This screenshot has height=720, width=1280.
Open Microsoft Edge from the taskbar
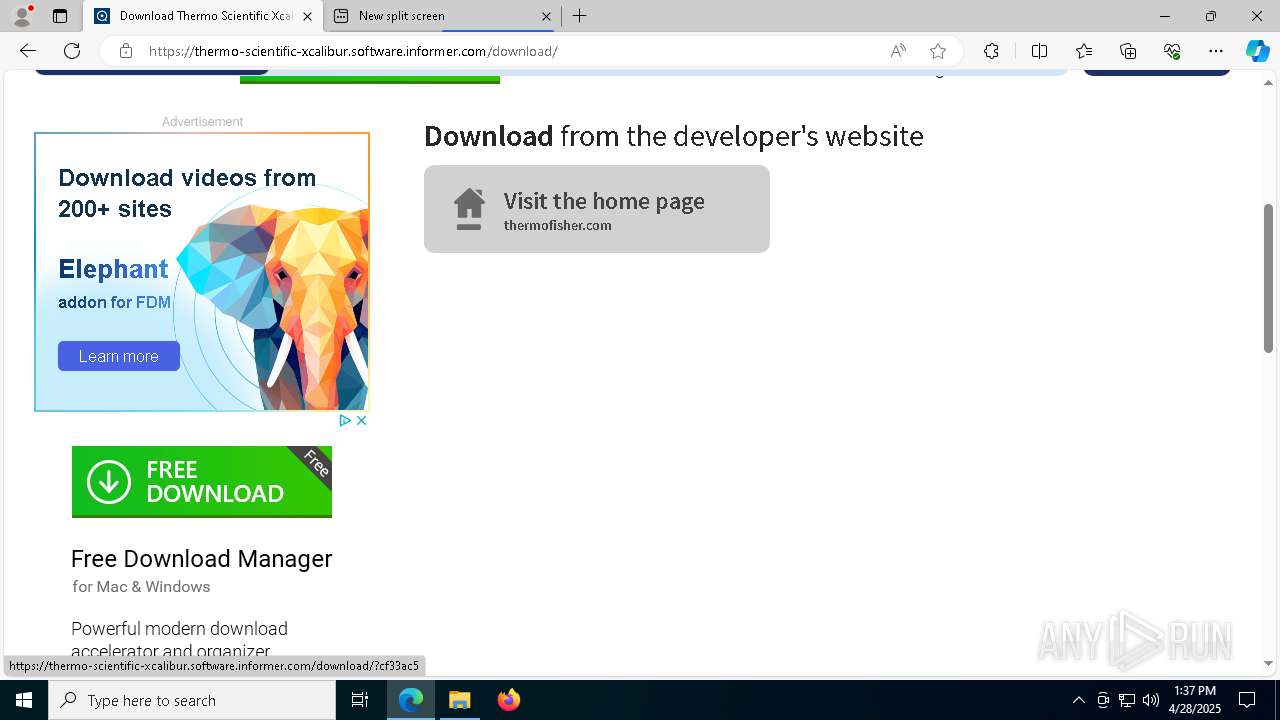coord(411,700)
